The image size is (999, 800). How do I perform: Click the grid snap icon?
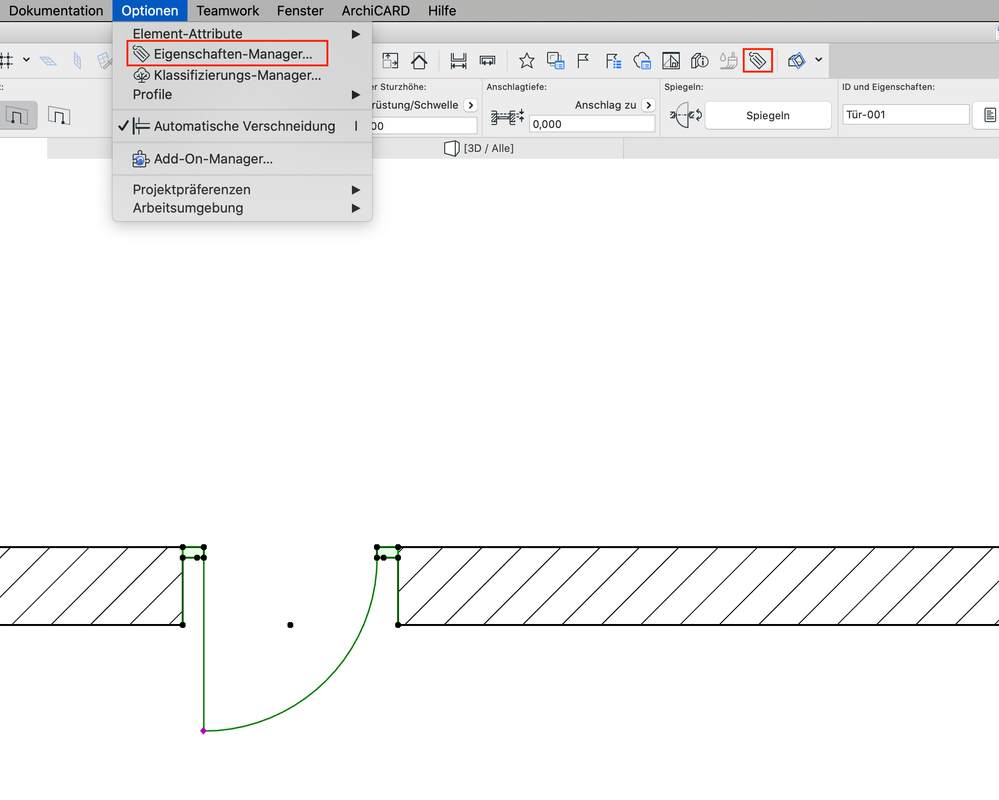(x=6, y=61)
